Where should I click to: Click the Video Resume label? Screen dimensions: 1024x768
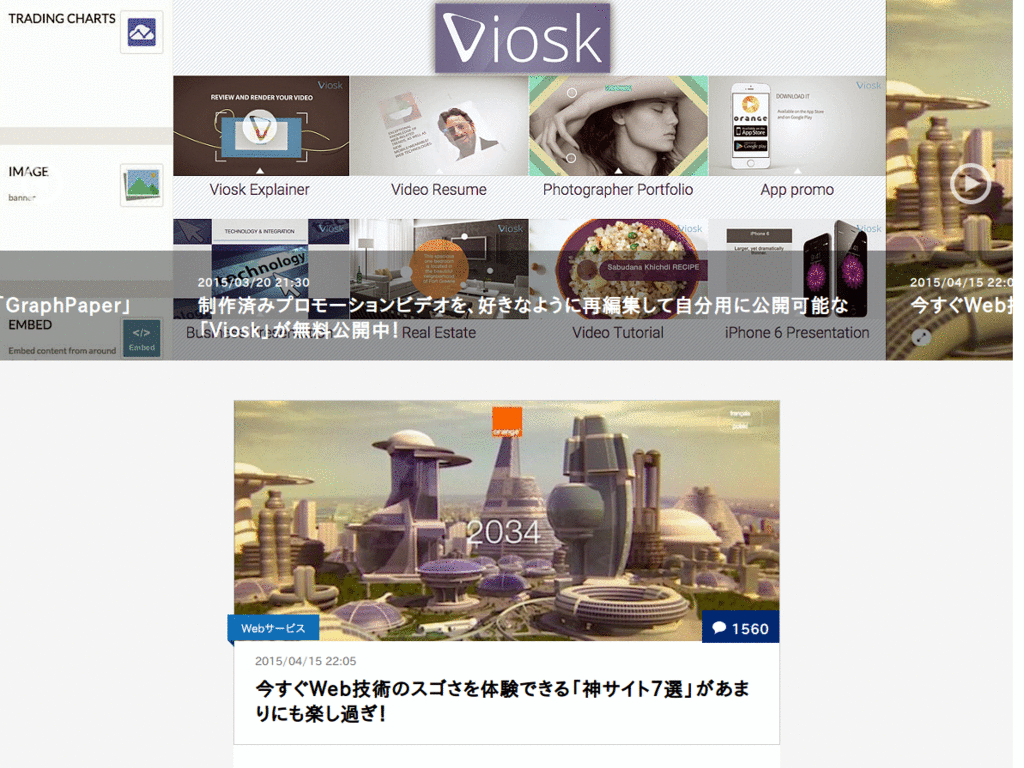pos(439,189)
